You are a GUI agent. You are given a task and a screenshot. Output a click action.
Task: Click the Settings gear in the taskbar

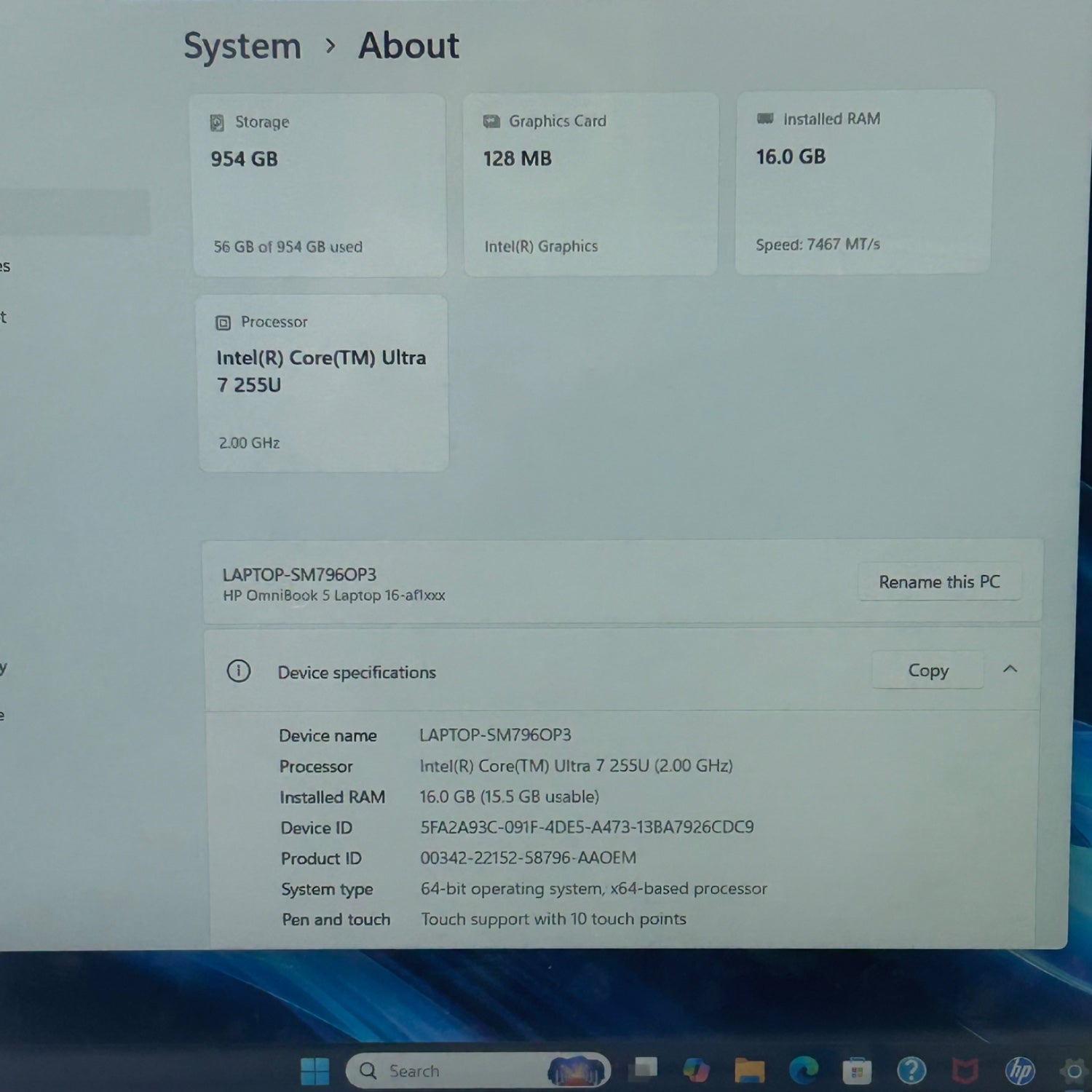(1073, 1071)
